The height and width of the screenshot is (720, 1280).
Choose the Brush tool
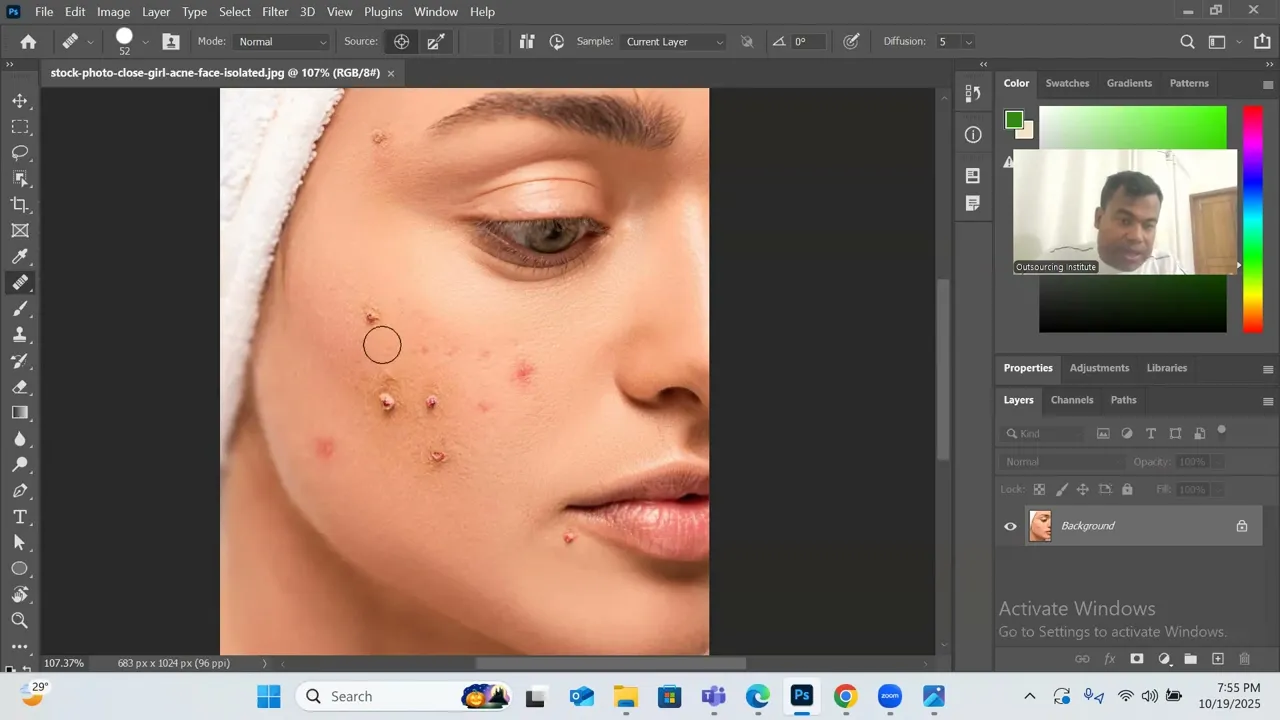[19, 309]
